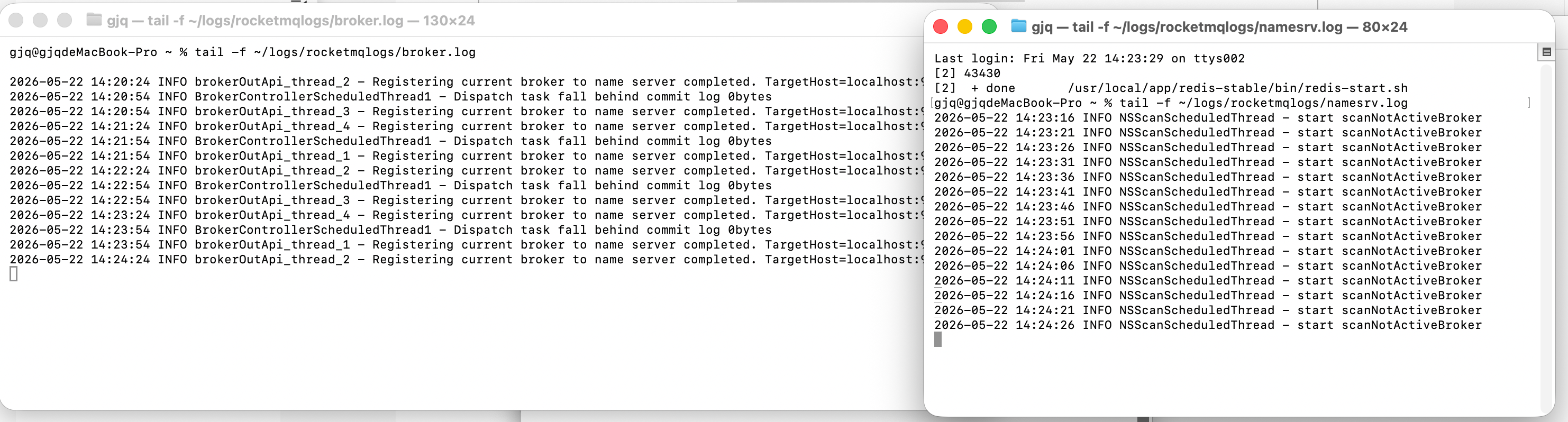Click the folder icon in the namesrv.log window title
The image size is (1568, 422).
click(x=1018, y=26)
